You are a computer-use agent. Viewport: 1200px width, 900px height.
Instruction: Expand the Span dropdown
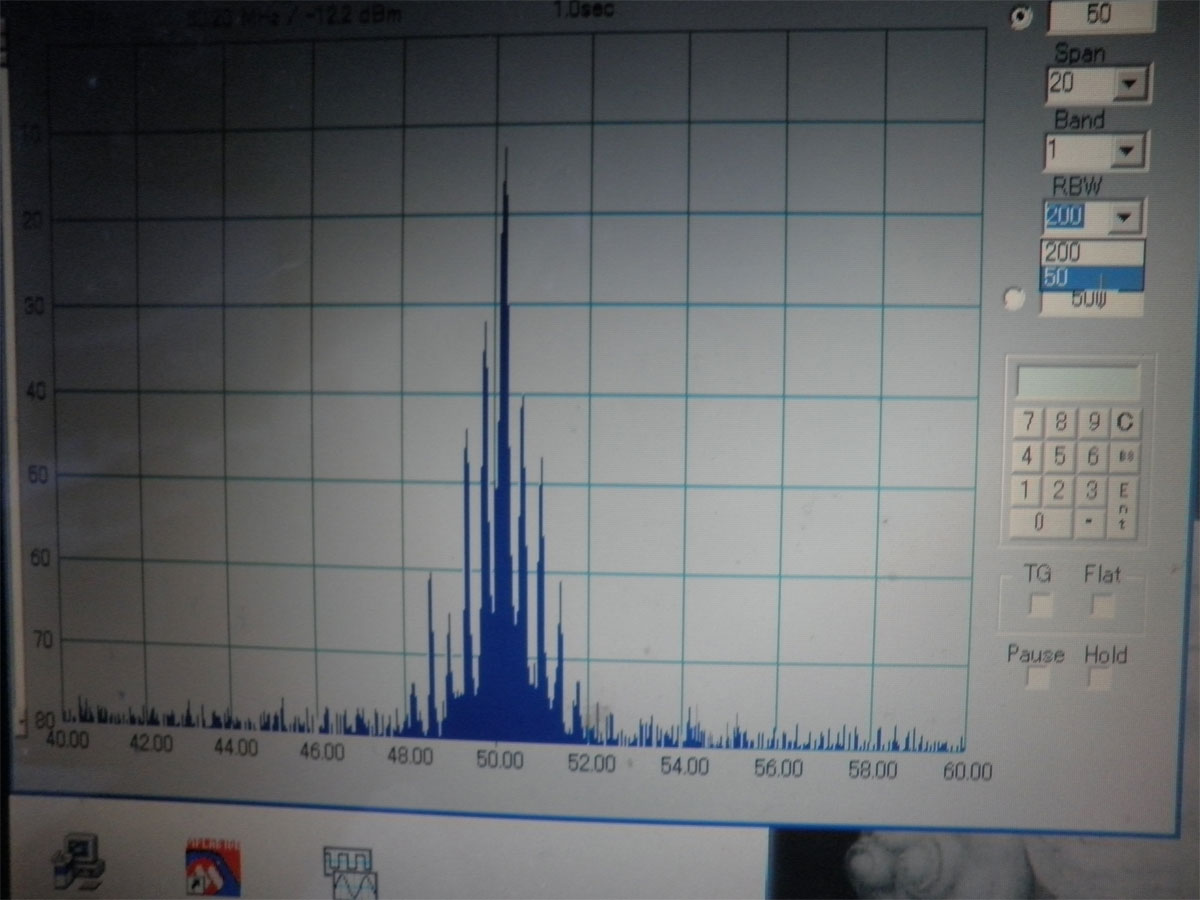[x=1130, y=86]
